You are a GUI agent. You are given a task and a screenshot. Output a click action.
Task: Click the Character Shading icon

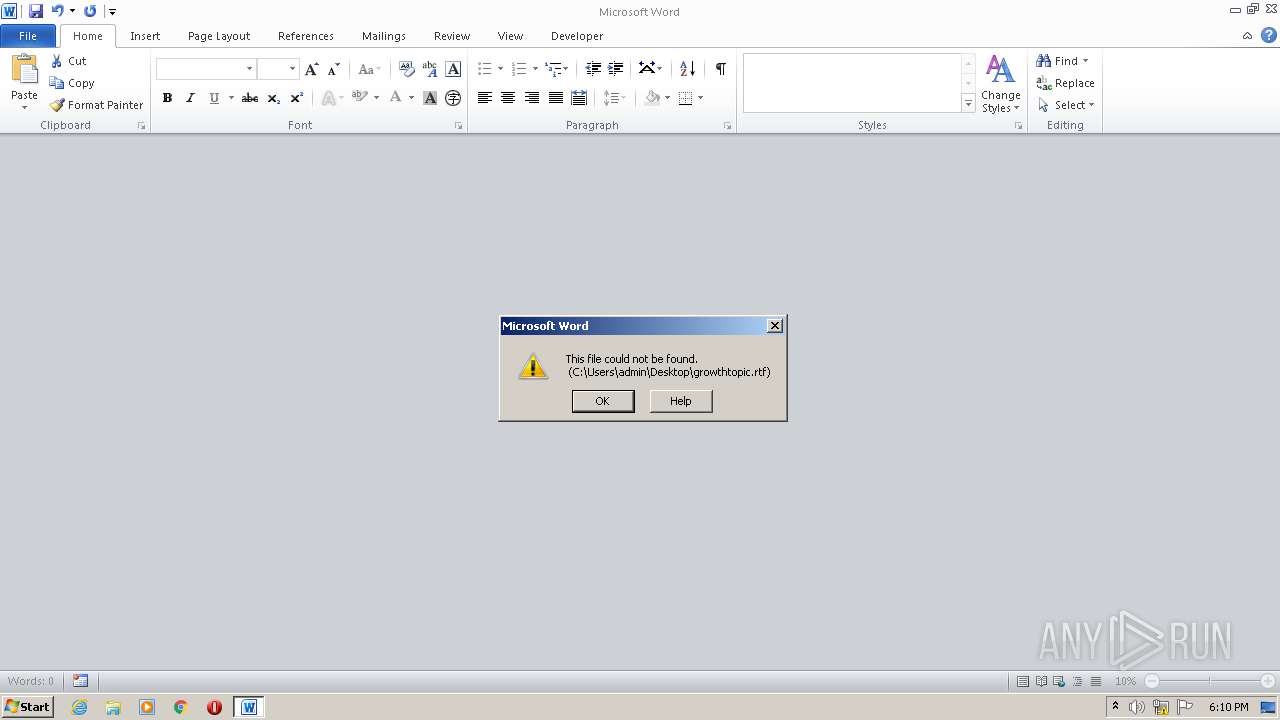point(430,98)
